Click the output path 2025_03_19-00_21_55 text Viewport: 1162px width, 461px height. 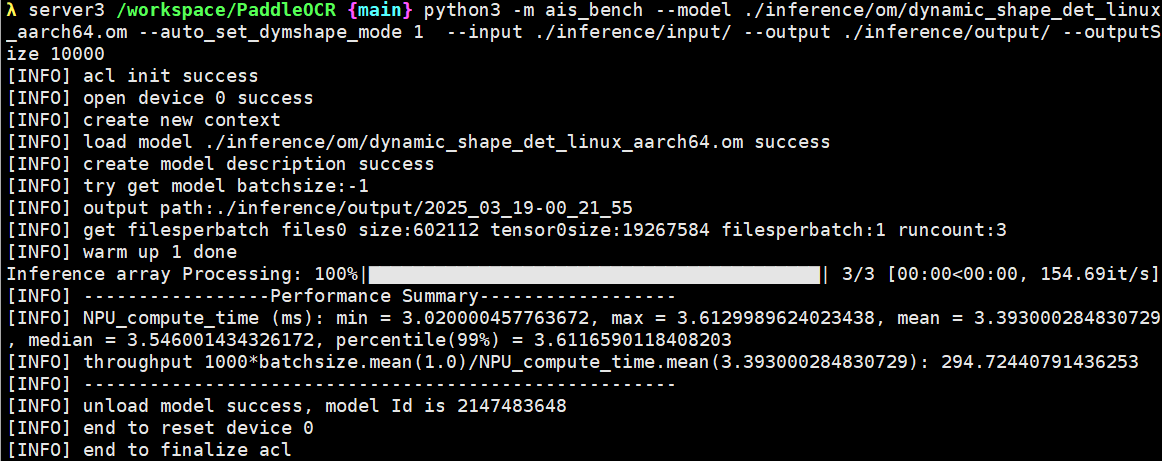(x=527, y=208)
